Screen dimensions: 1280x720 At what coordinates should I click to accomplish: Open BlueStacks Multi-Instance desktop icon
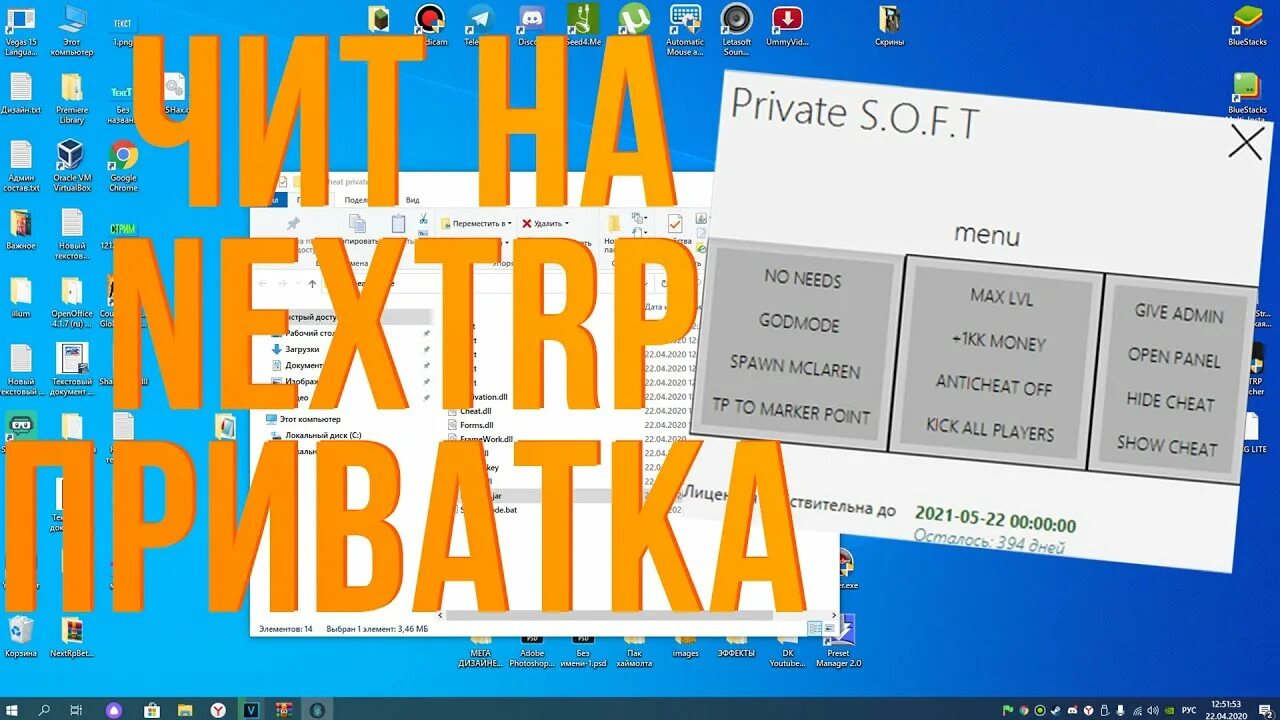1247,98
